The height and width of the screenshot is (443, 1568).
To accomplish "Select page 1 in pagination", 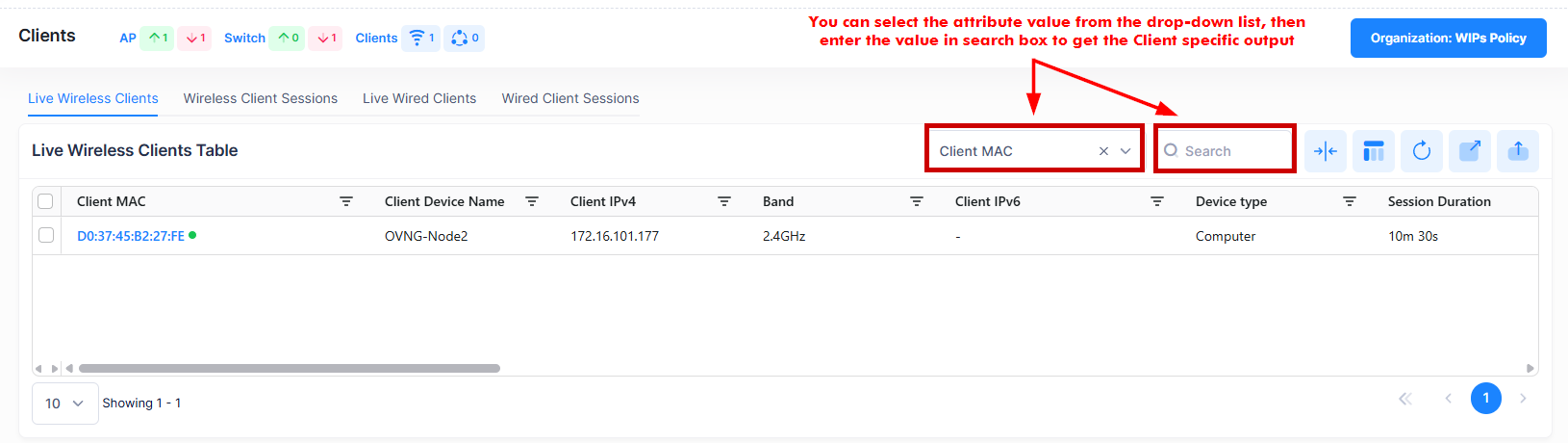I will [x=1485, y=398].
